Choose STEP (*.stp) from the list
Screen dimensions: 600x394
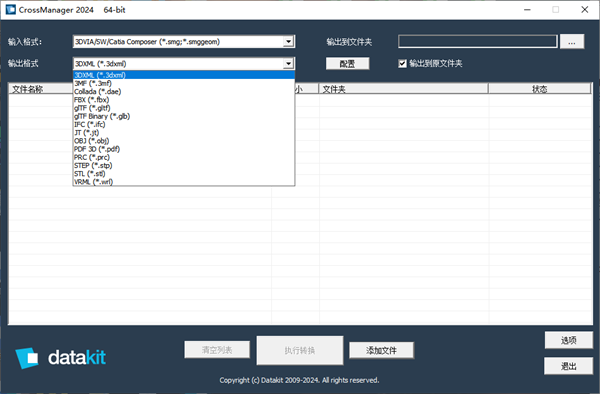[184, 166]
